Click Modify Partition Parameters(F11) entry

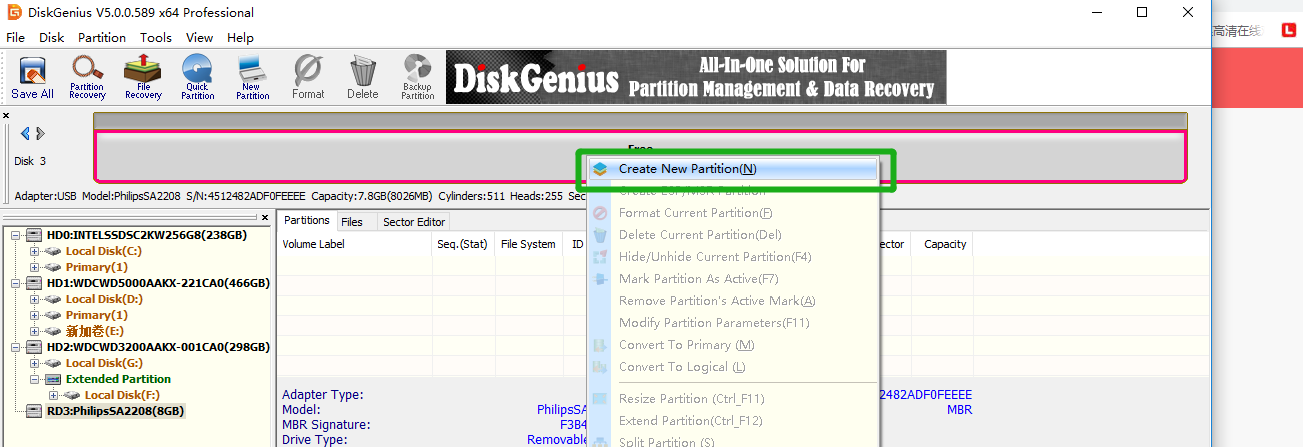(x=732, y=323)
